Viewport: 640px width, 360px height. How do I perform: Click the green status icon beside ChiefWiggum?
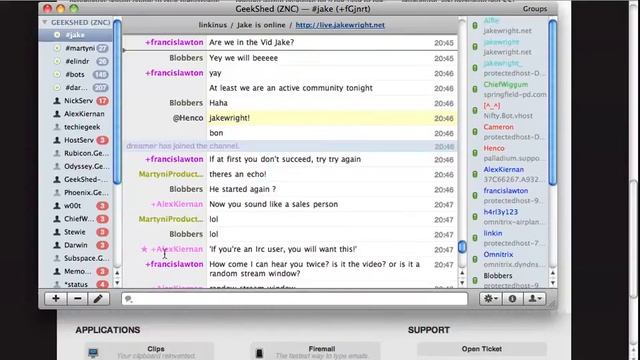tap(475, 89)
